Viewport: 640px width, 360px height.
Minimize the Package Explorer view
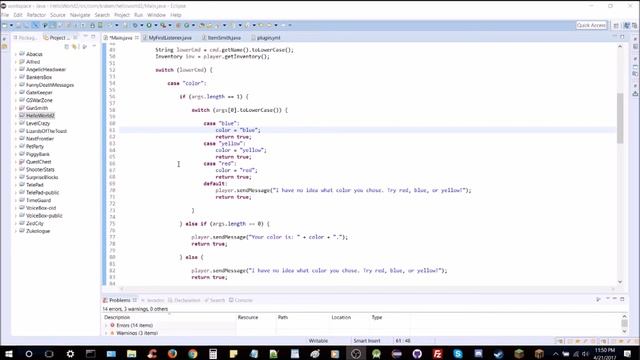pyautogui.click(x=85, y=37)
